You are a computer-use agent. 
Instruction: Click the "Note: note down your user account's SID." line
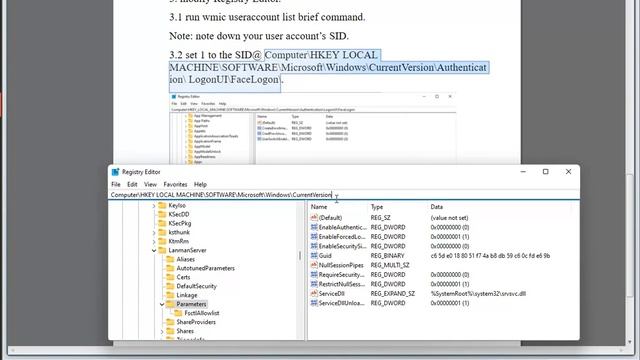coord(259,36)
